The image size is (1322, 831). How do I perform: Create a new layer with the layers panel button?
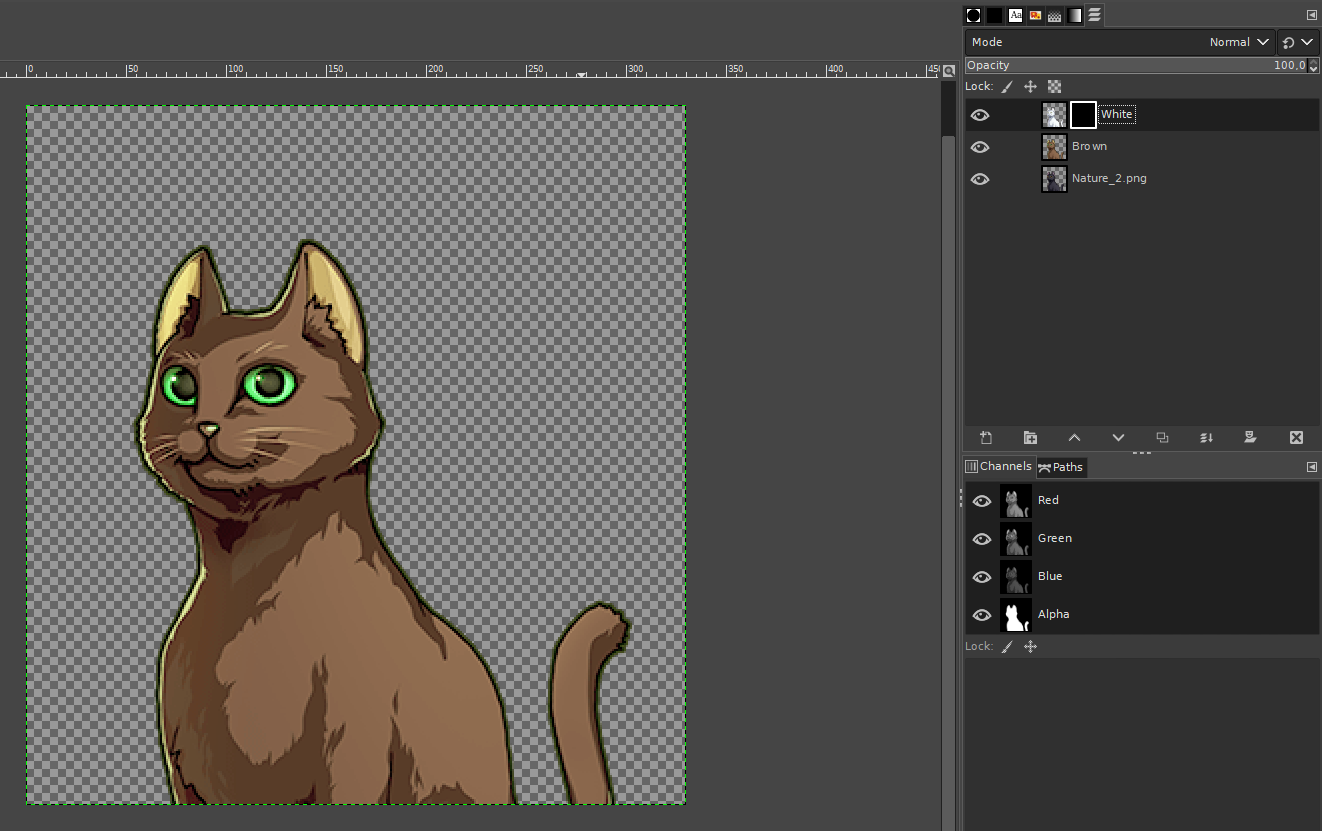(986, 438)
